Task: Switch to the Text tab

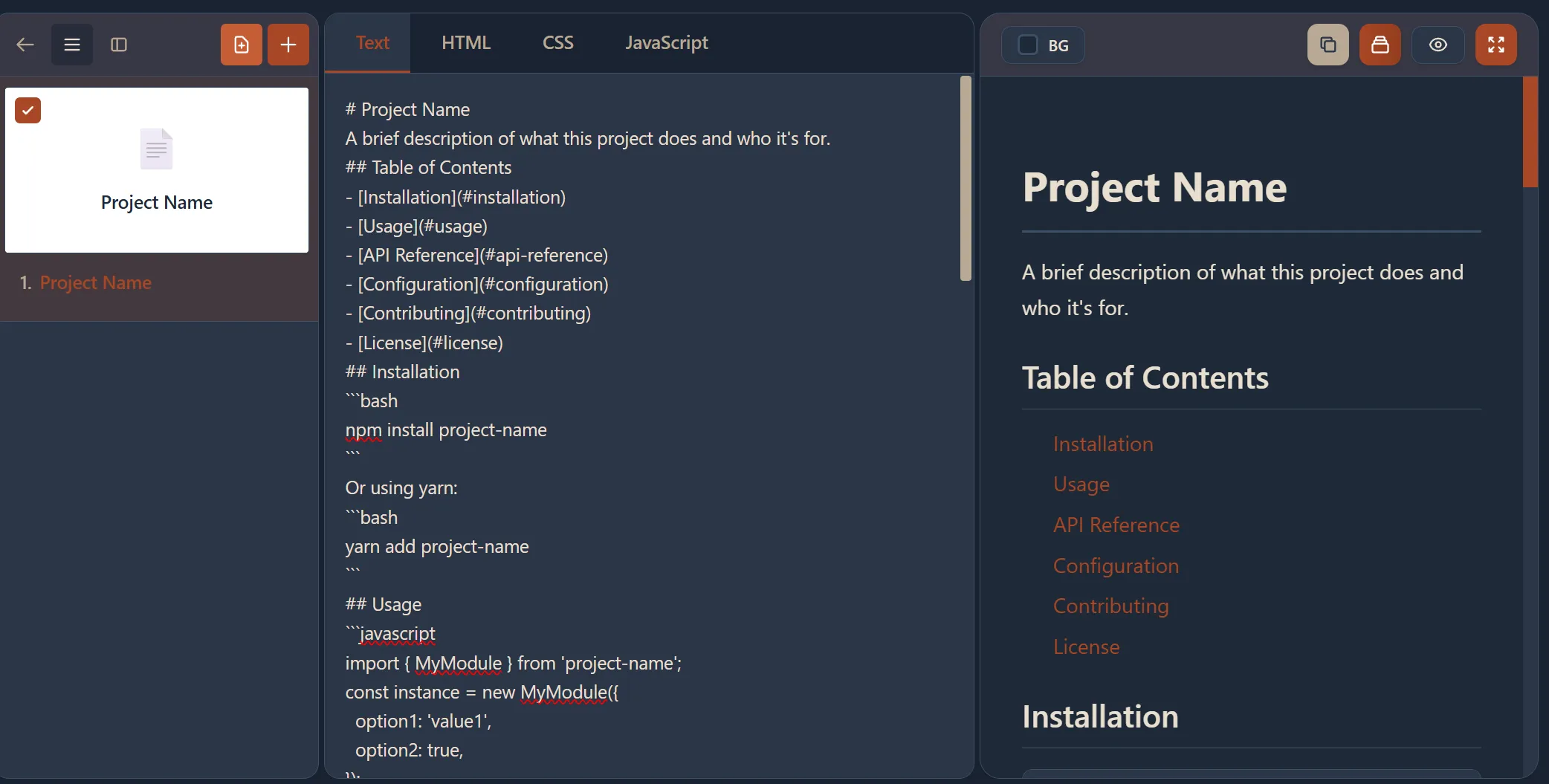Action: (x=372, y=42)
